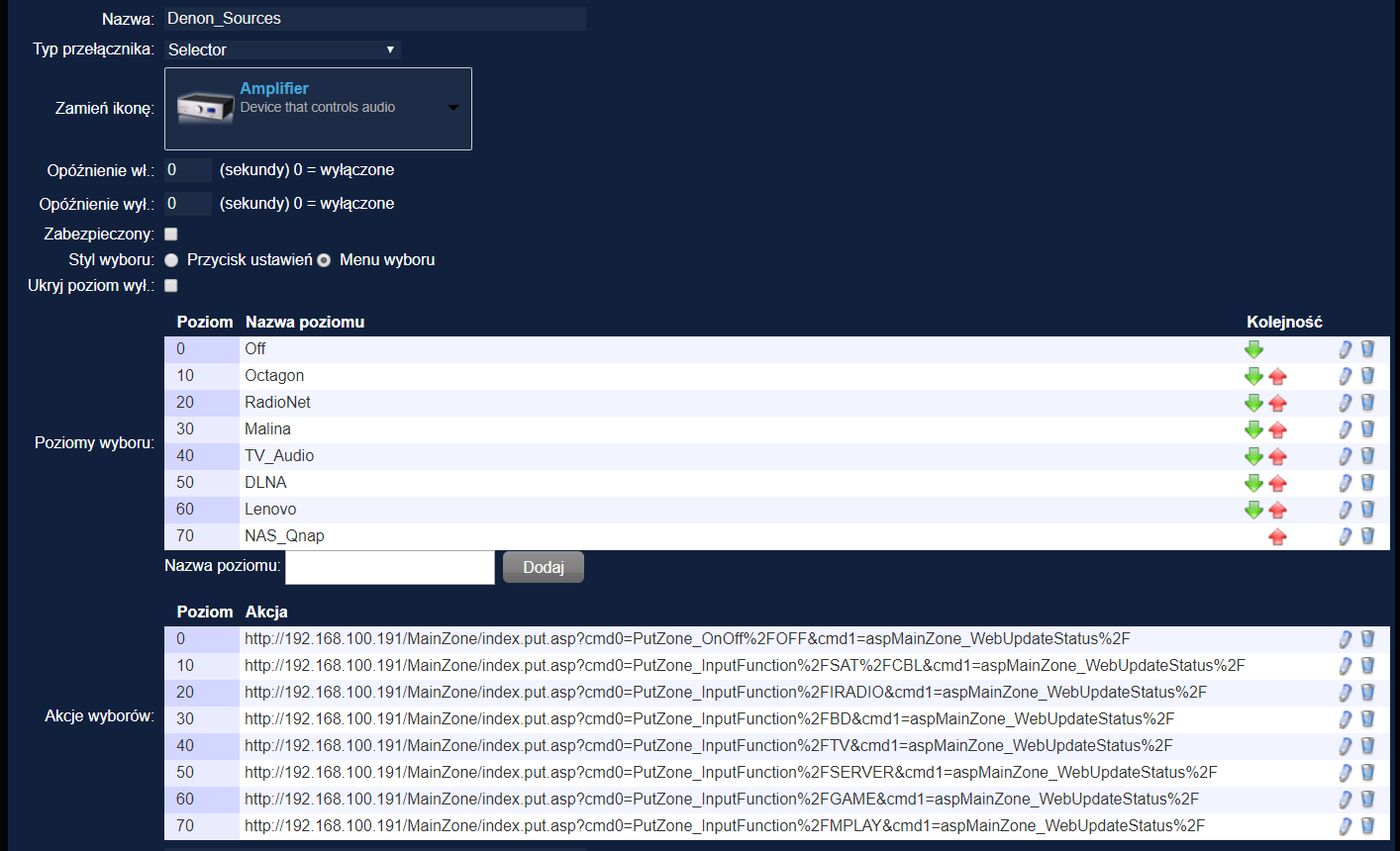Edit the Lenovo level name

coord(1345,510)
